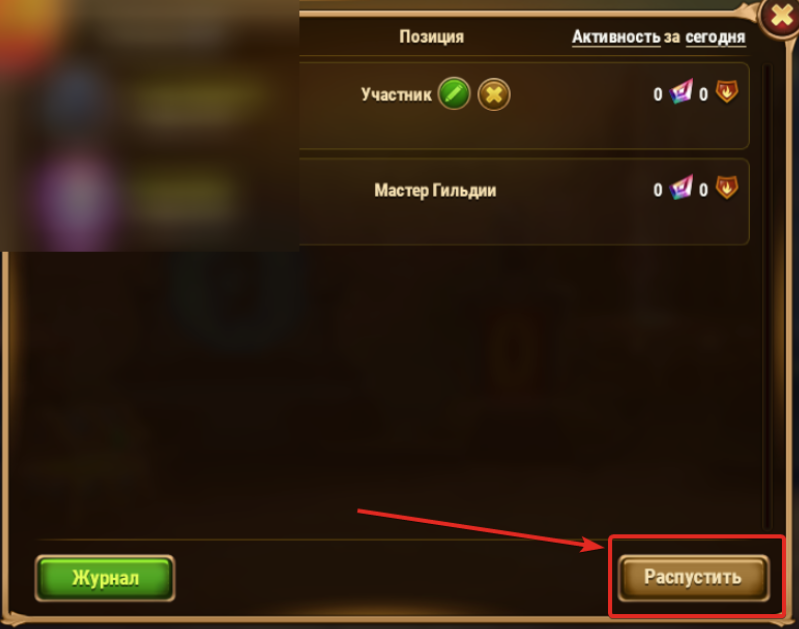This screenshot has width=799, height=629.
Task: Click the сегодня period link
Action: pyautogui.click(x=715, y=37)
